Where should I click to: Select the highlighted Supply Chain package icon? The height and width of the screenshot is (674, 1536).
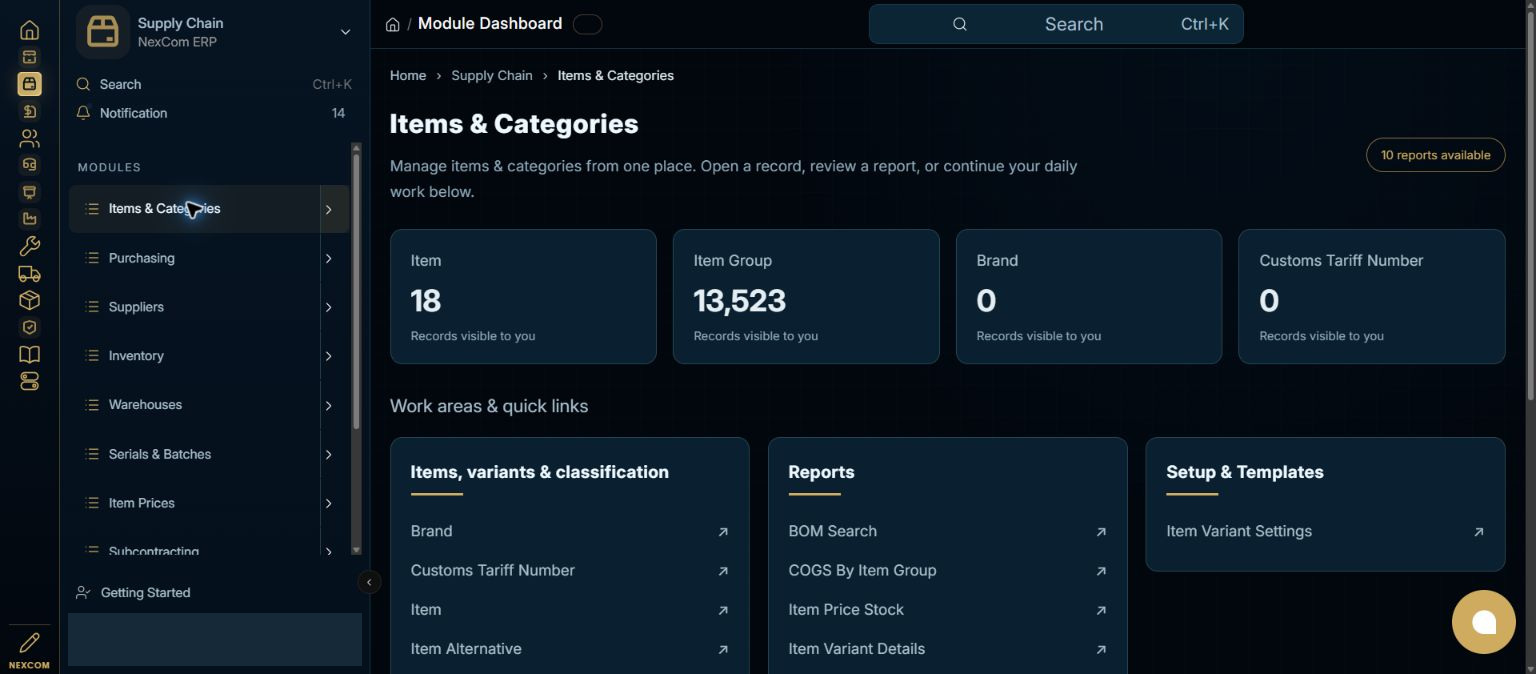point(29,84)
